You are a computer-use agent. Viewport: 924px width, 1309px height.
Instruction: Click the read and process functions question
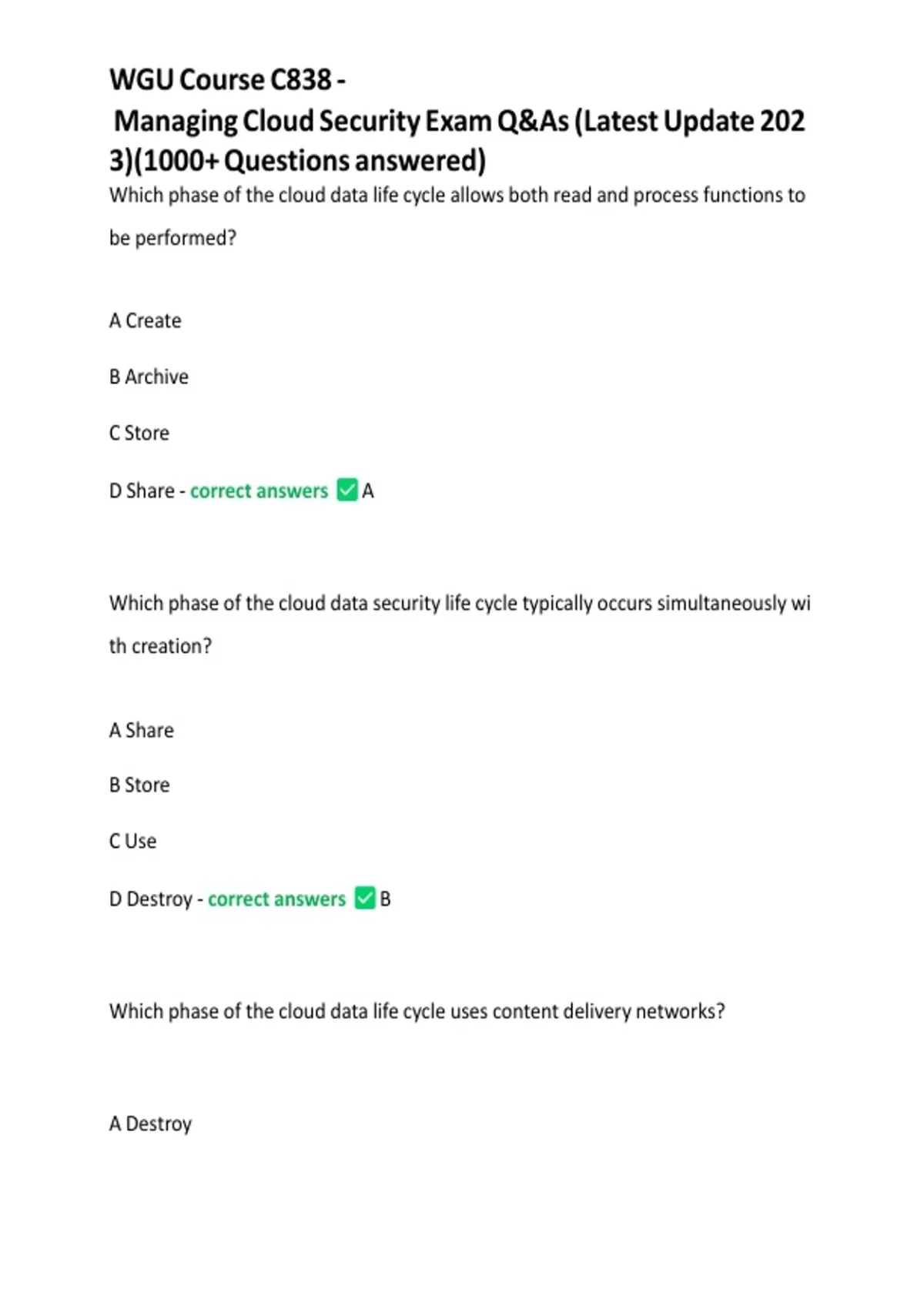click(x=457, y=196)
